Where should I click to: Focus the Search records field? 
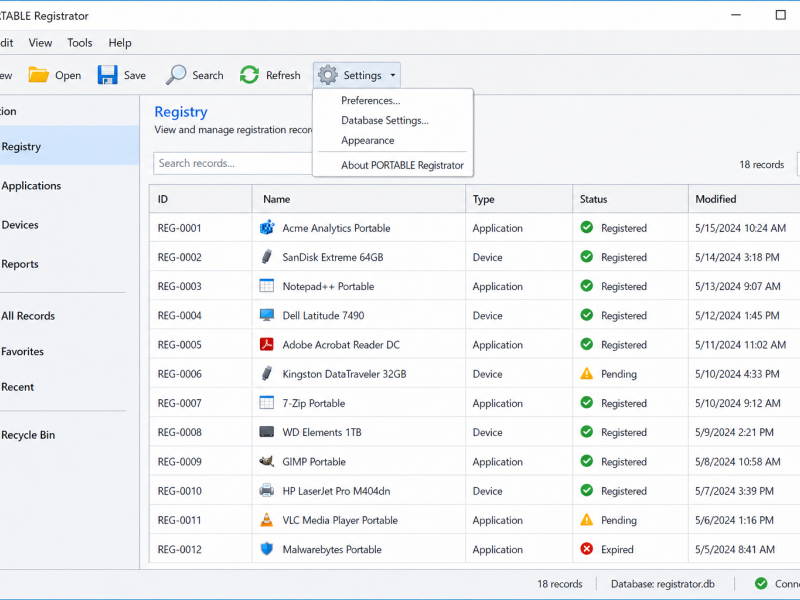[x=233, y=163]
